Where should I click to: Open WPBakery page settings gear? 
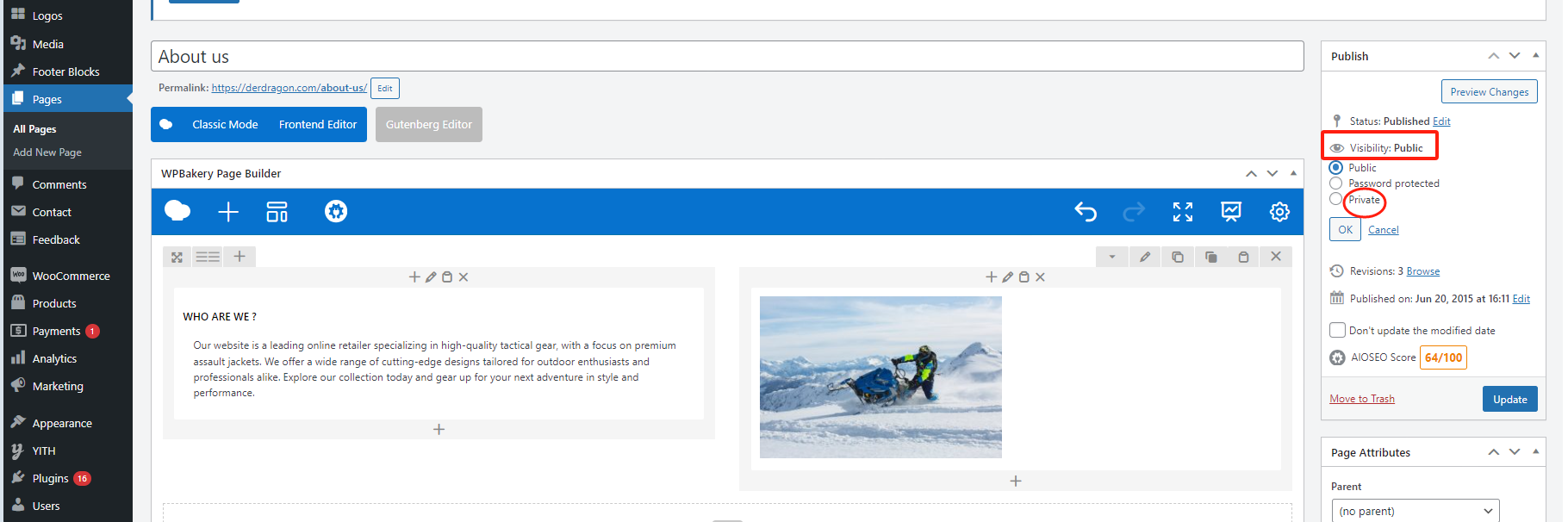1279,212
